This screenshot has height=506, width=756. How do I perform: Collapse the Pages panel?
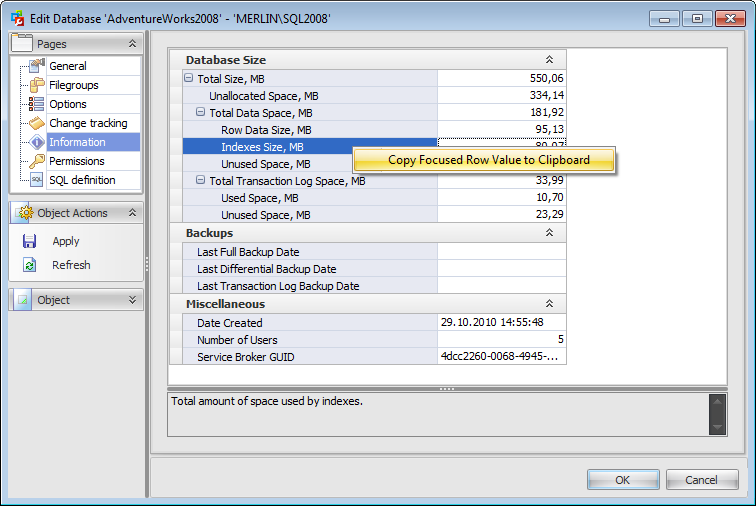coord(132,44)
